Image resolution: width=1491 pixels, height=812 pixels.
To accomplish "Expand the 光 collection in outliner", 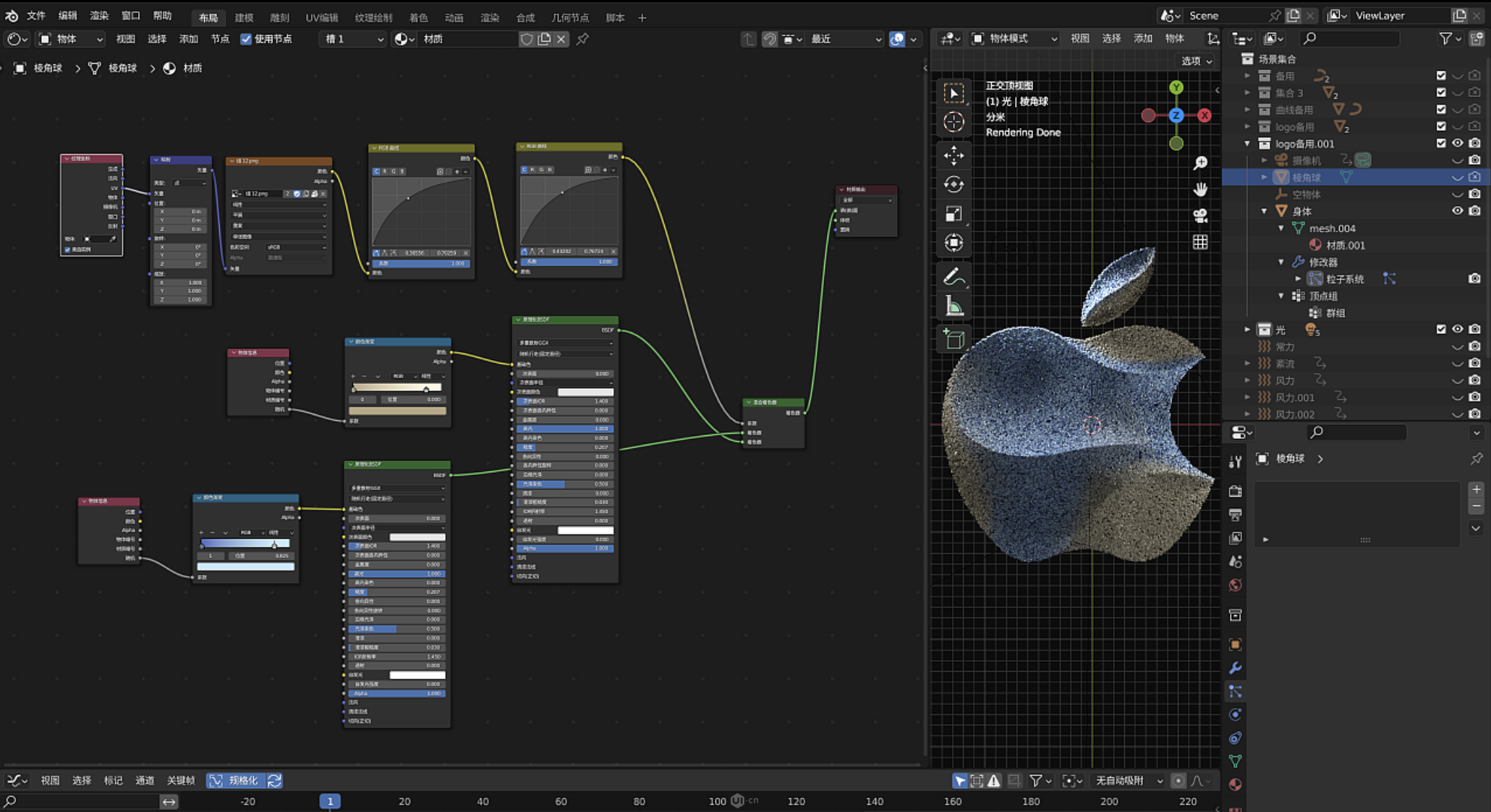I will point(1247,329).
